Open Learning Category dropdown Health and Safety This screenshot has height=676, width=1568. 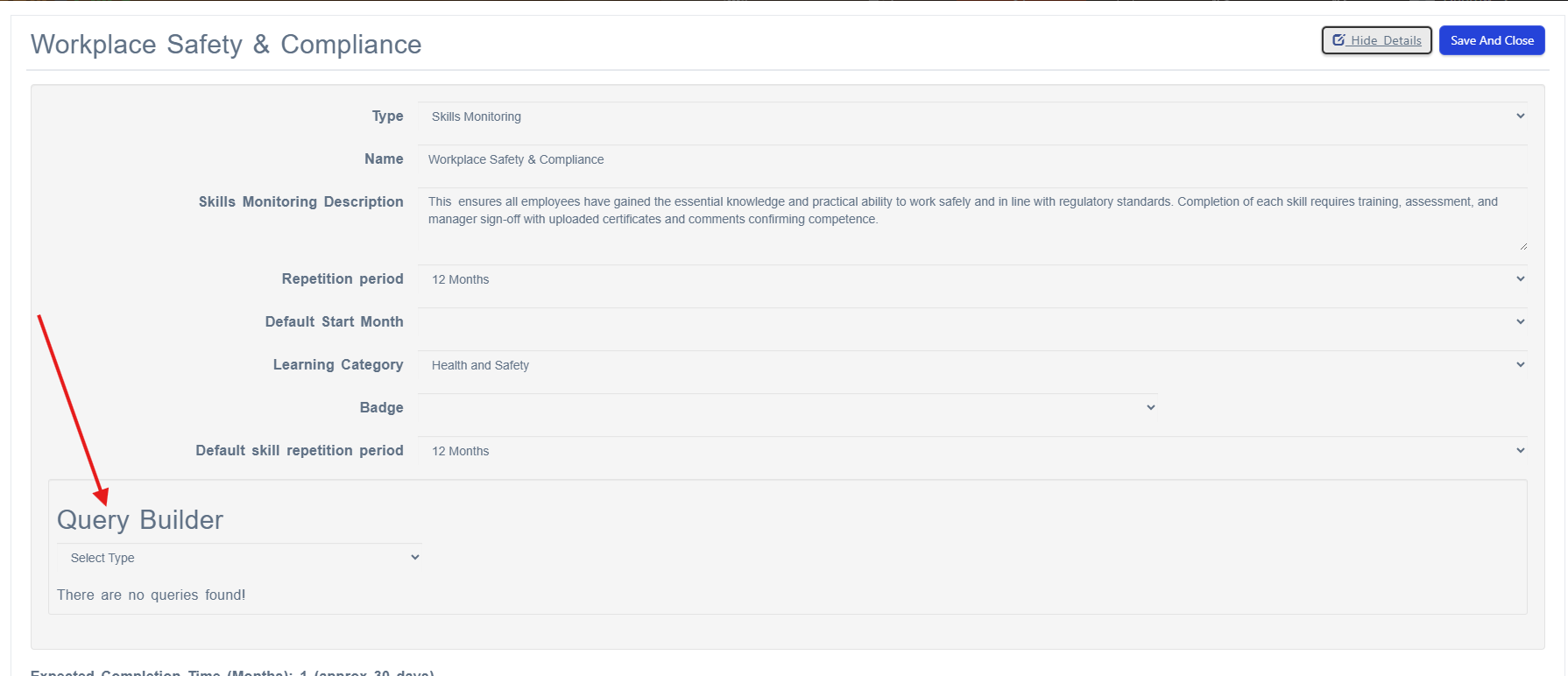[x=972, y=365]
